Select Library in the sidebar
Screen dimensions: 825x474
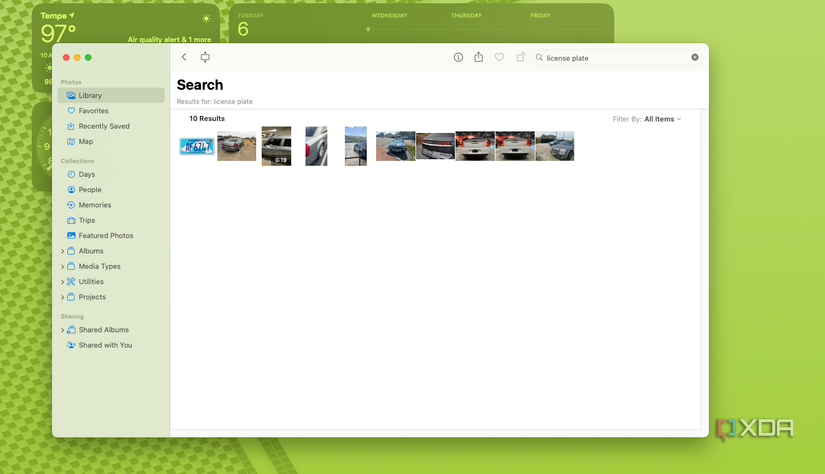coord(111,95)
